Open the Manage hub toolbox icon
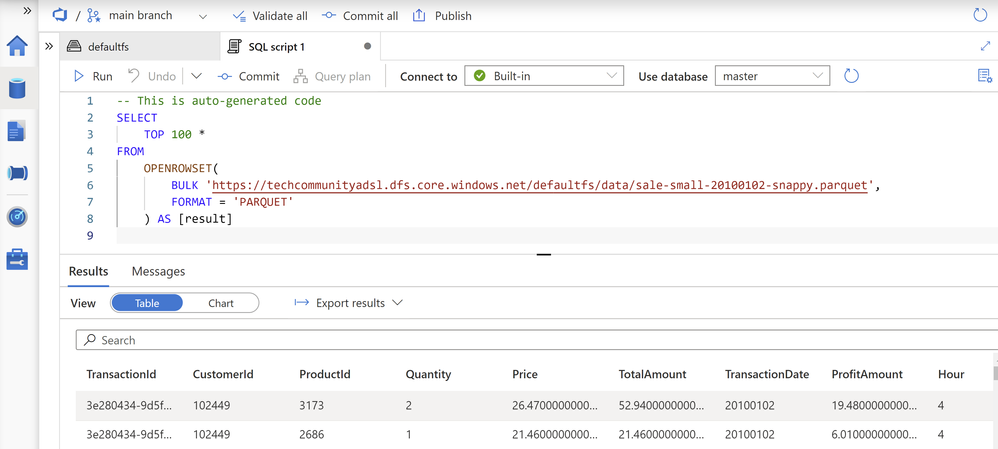The width and height of the screenshot is (998, 449). [17, 259]
